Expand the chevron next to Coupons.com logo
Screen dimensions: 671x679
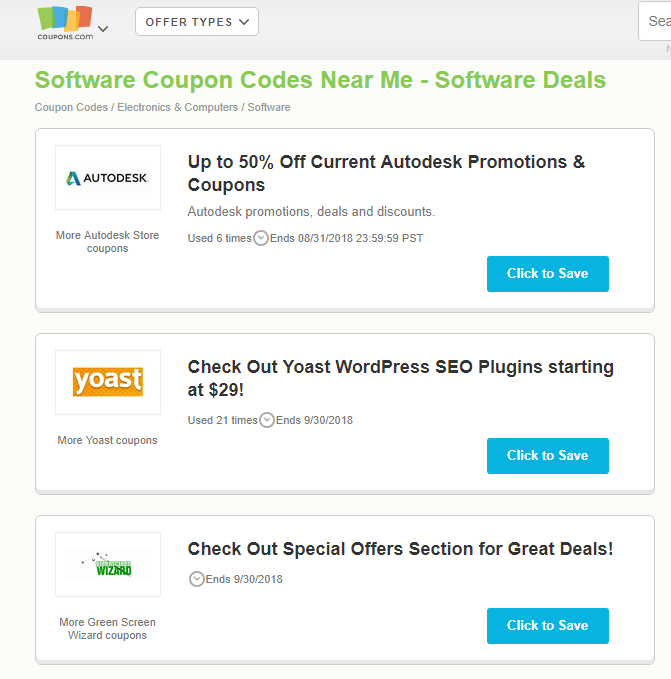[x=103, y=29]
